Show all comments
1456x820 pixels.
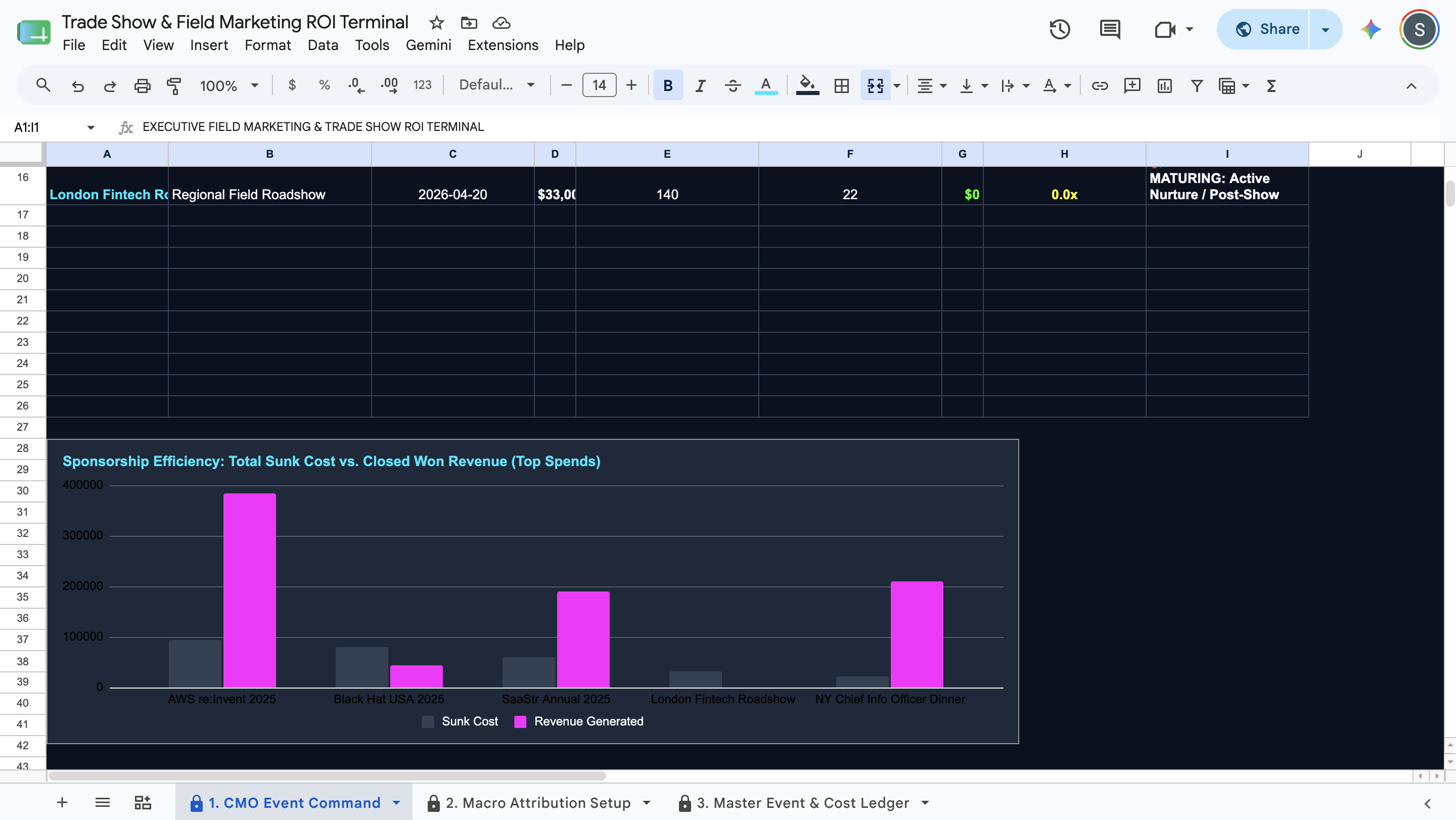[x=1110, y=29]
